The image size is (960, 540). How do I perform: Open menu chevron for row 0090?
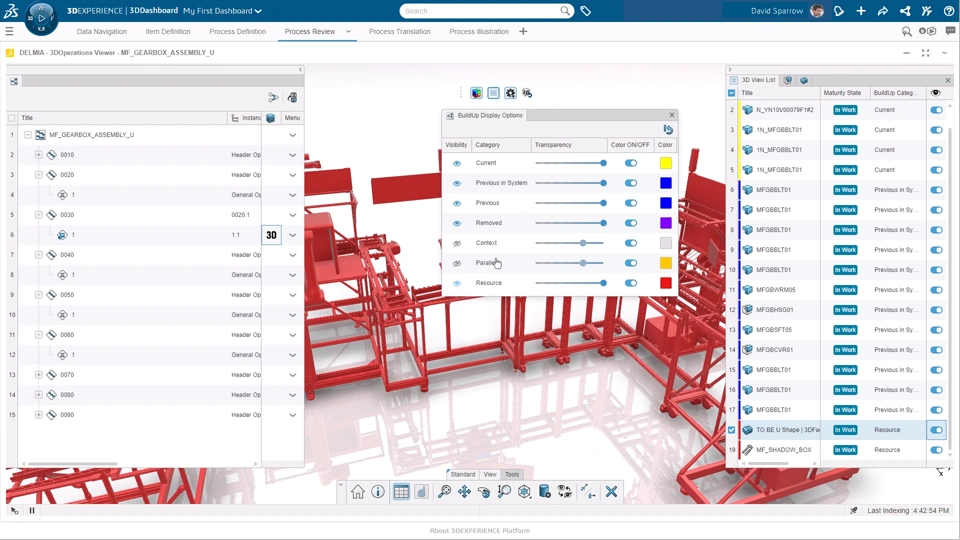[x=293, y=415]
